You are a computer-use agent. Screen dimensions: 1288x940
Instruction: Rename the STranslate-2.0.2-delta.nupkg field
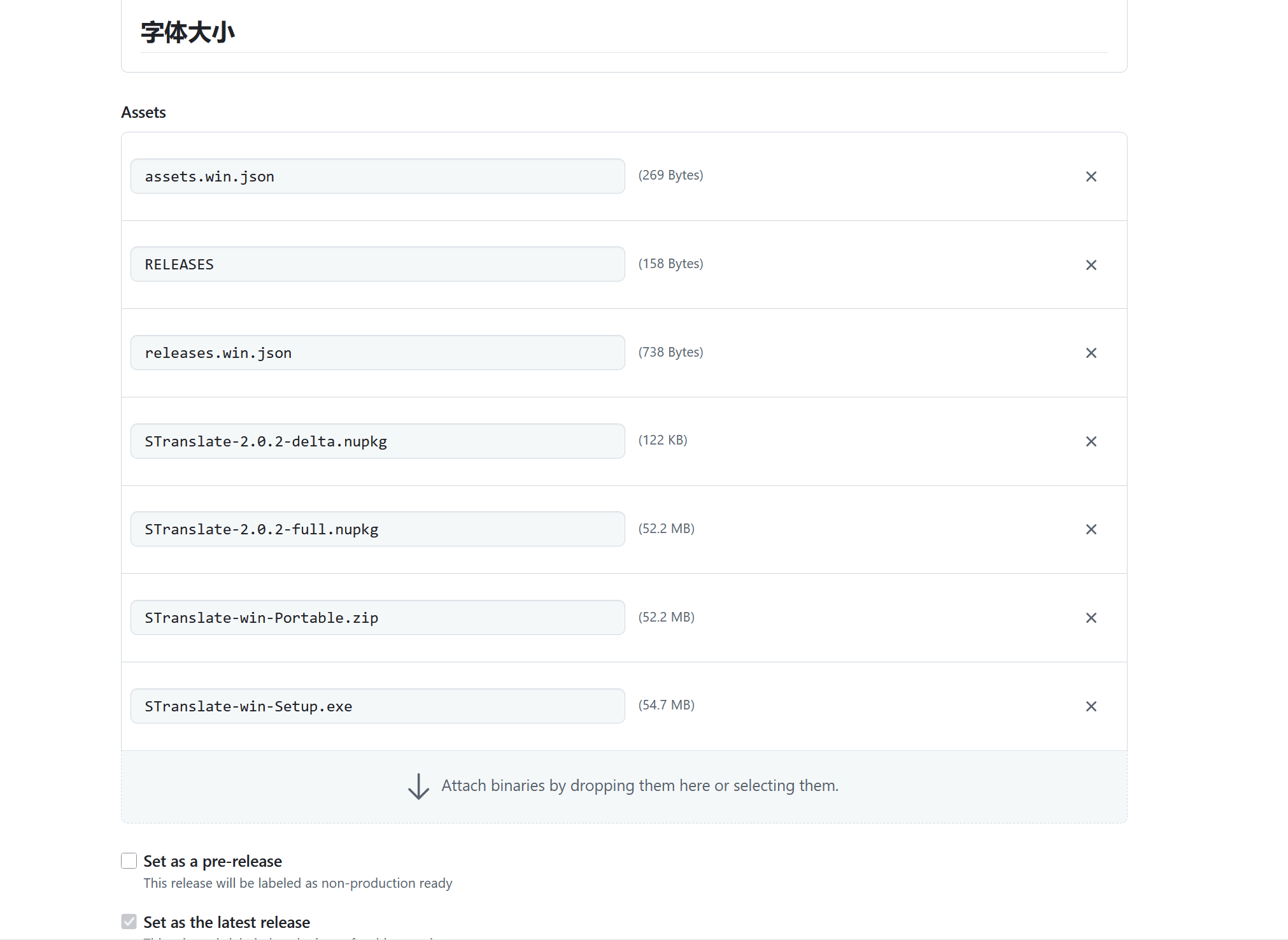(x=377, y=441)
